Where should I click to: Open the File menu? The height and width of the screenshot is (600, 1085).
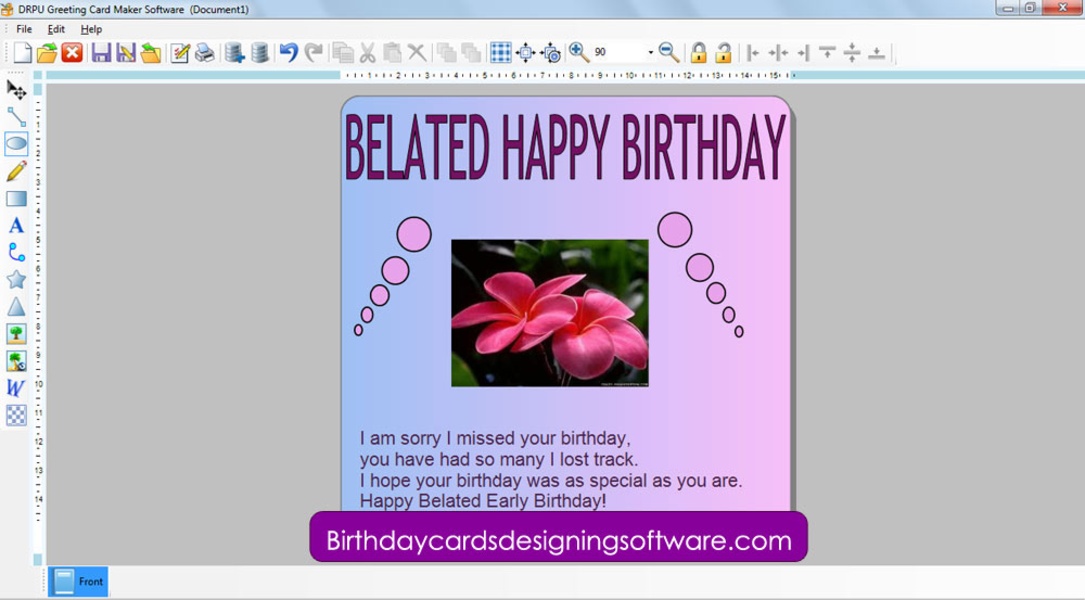(x=24, y=29)
